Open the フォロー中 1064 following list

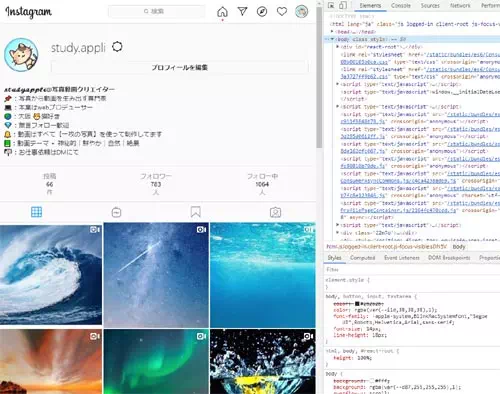262,184
